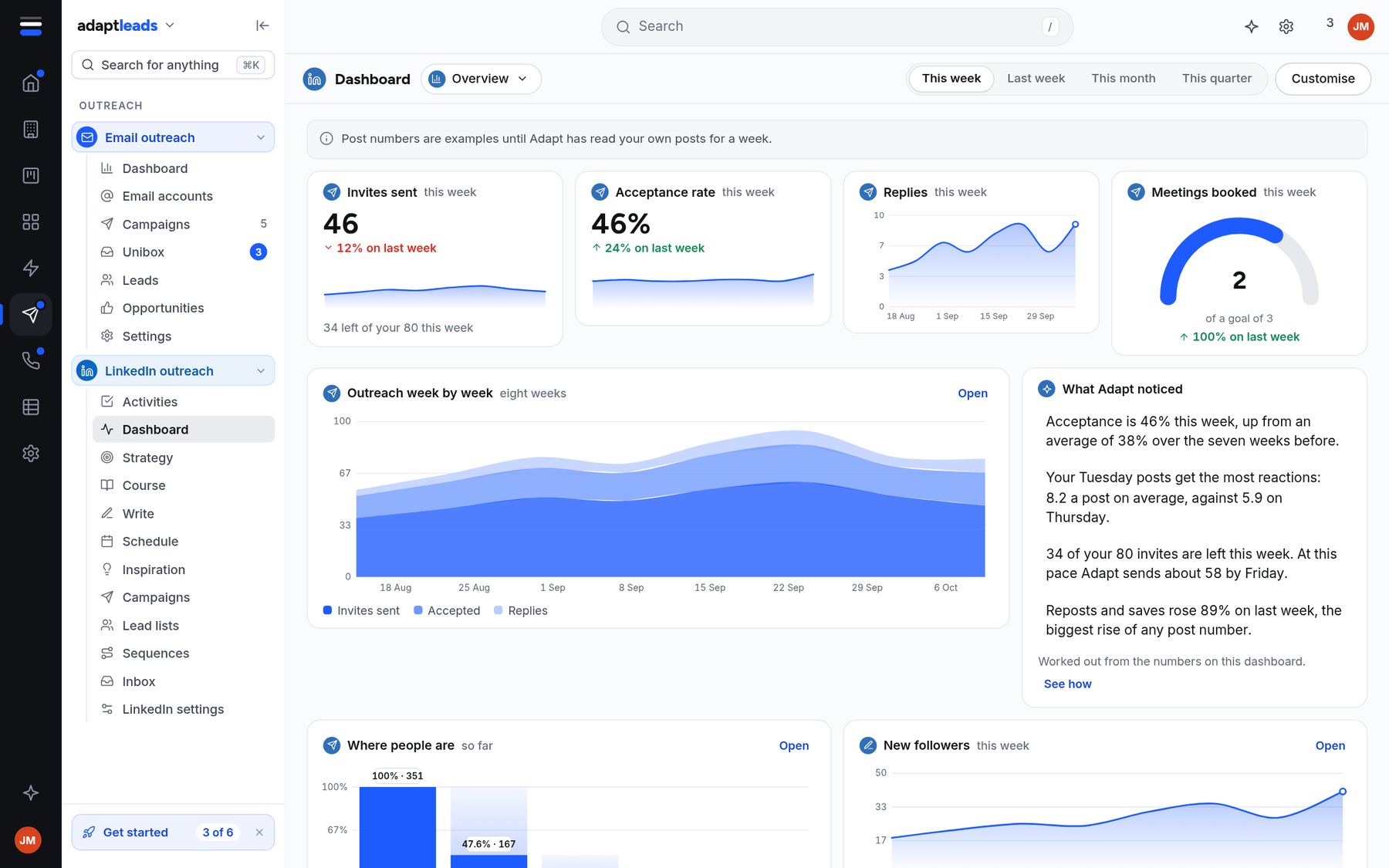The height and width of the screenshot is (868, 1389).
Task: Switch to This quarter range
Action: tap(1217, 79)
